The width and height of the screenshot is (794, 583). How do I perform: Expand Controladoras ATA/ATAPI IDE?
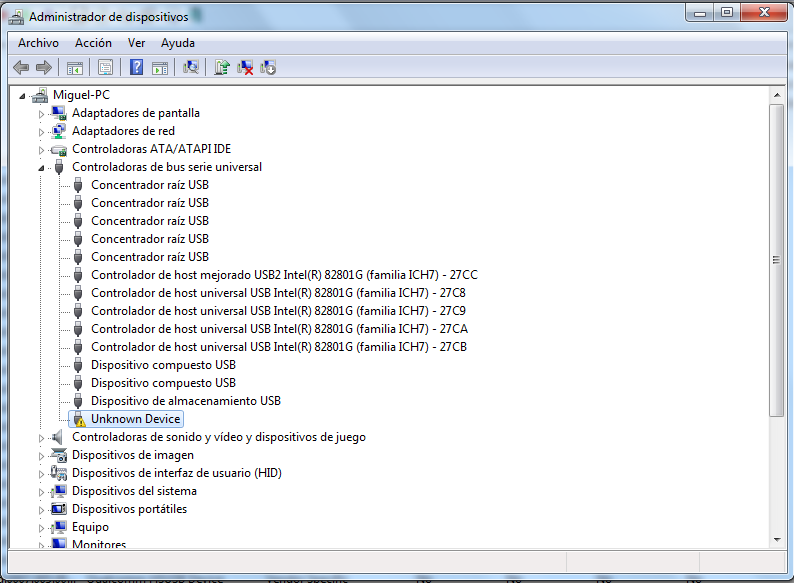41,150
